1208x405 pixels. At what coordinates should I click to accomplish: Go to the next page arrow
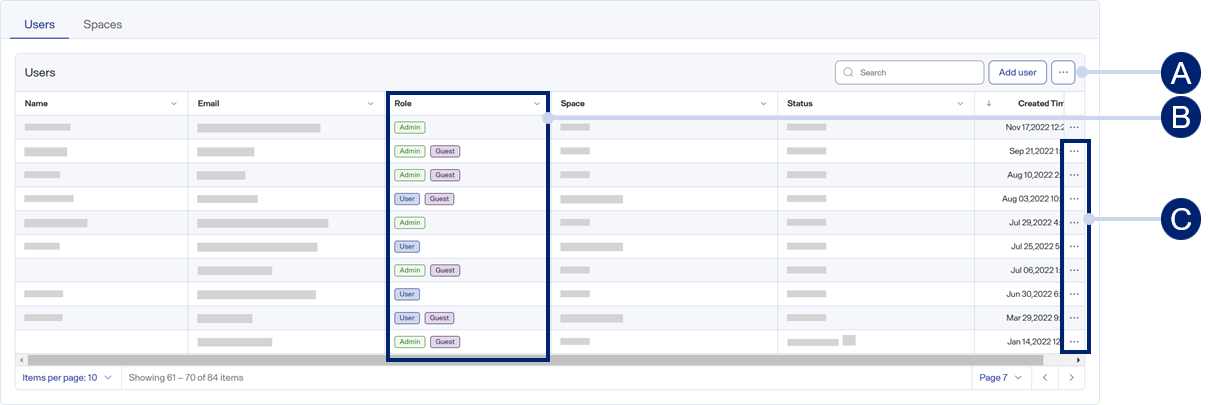(1071, 378)
